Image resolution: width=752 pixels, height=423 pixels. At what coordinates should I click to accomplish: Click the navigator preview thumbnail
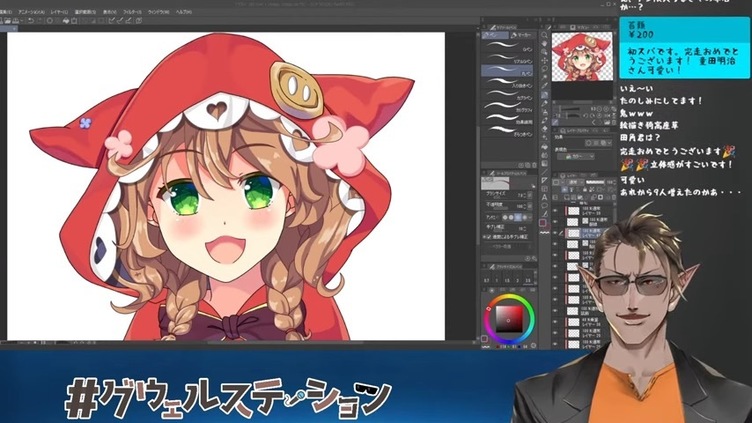pos(582,58)
